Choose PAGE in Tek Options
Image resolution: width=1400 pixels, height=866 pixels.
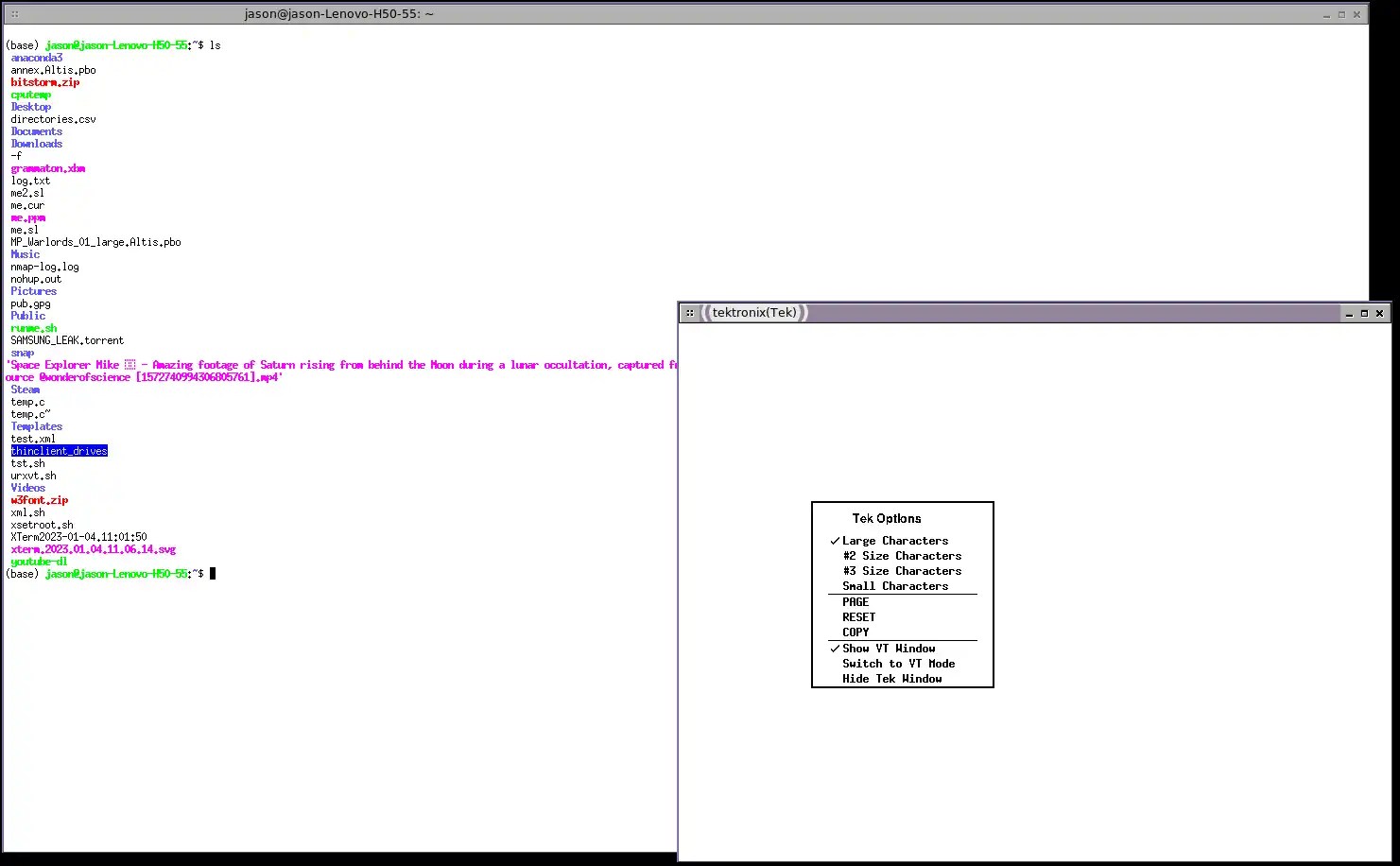point(856,601)
